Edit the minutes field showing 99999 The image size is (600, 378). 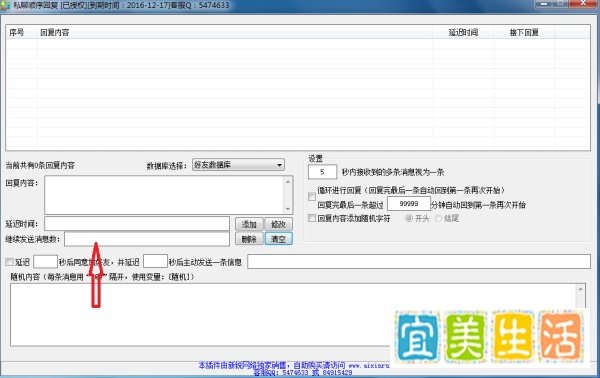pos(409,204)
